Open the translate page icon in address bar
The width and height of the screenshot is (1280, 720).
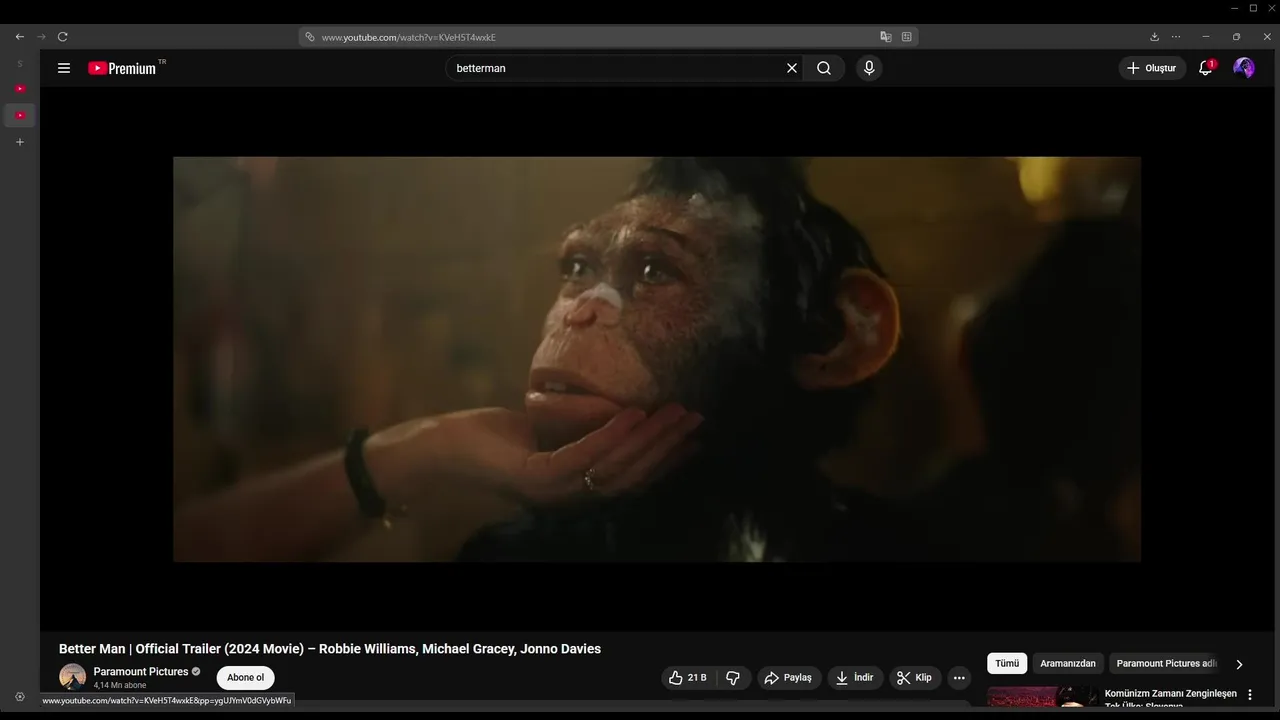[x=886, y=37]
